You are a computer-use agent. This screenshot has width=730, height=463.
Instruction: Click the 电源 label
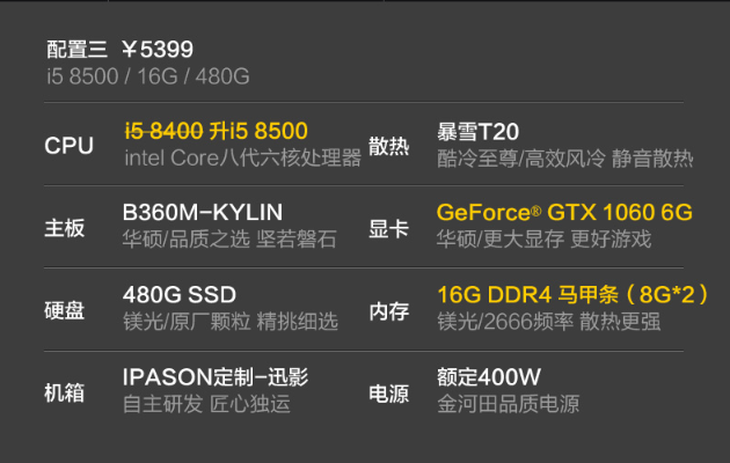click(389, 392)
